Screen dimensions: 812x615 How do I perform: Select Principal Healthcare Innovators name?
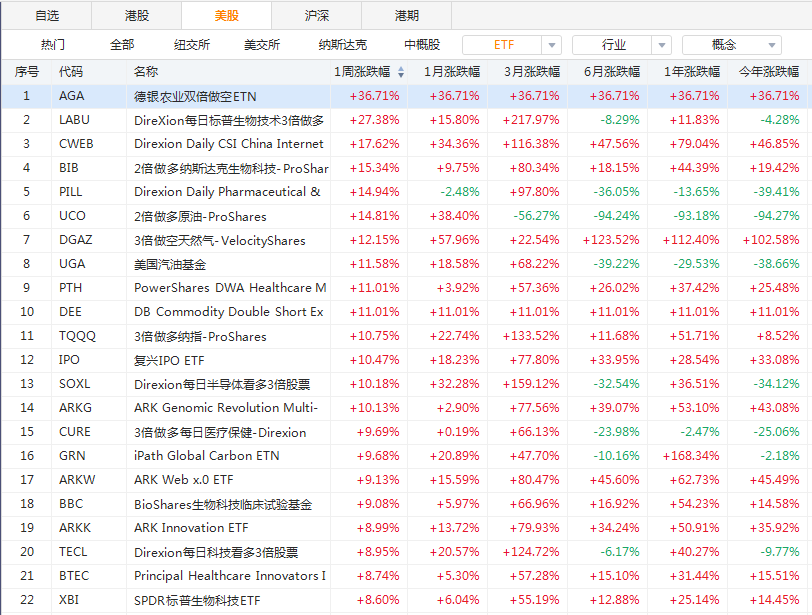tap(230, 576)
